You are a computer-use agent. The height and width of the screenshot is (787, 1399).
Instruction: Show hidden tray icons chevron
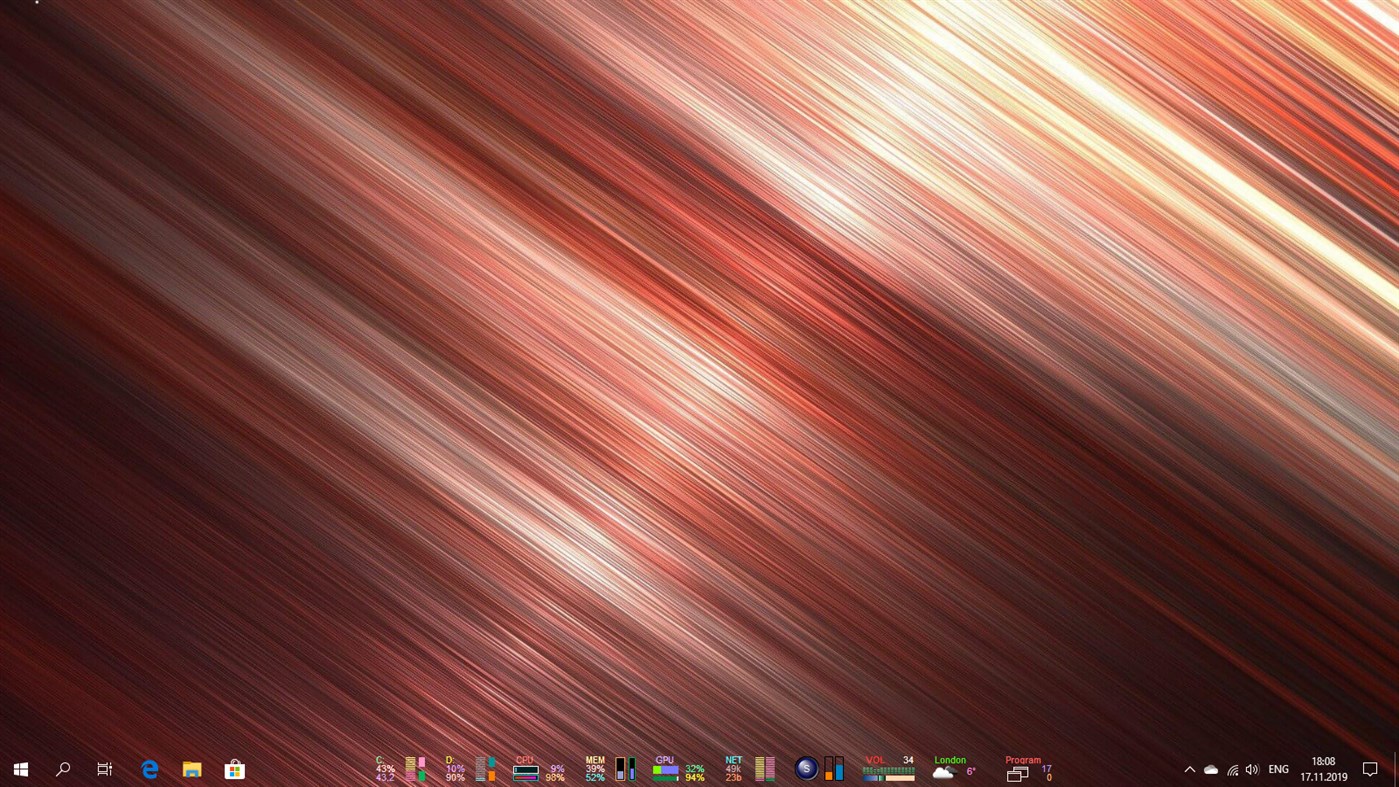(x=1189, y=770)
